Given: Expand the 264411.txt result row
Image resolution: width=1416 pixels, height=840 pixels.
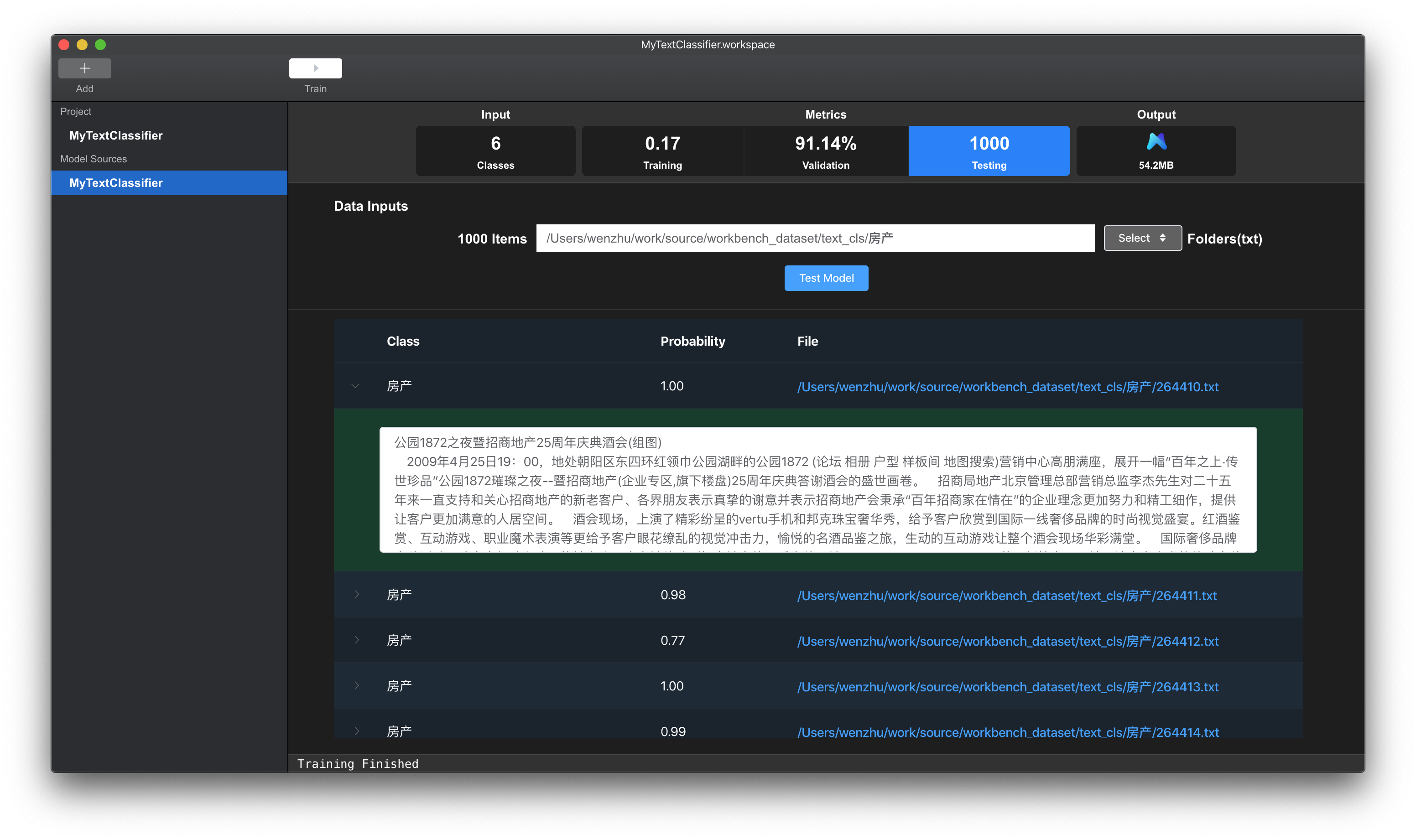Looking at the screenshot, I should tap(356, 594).
